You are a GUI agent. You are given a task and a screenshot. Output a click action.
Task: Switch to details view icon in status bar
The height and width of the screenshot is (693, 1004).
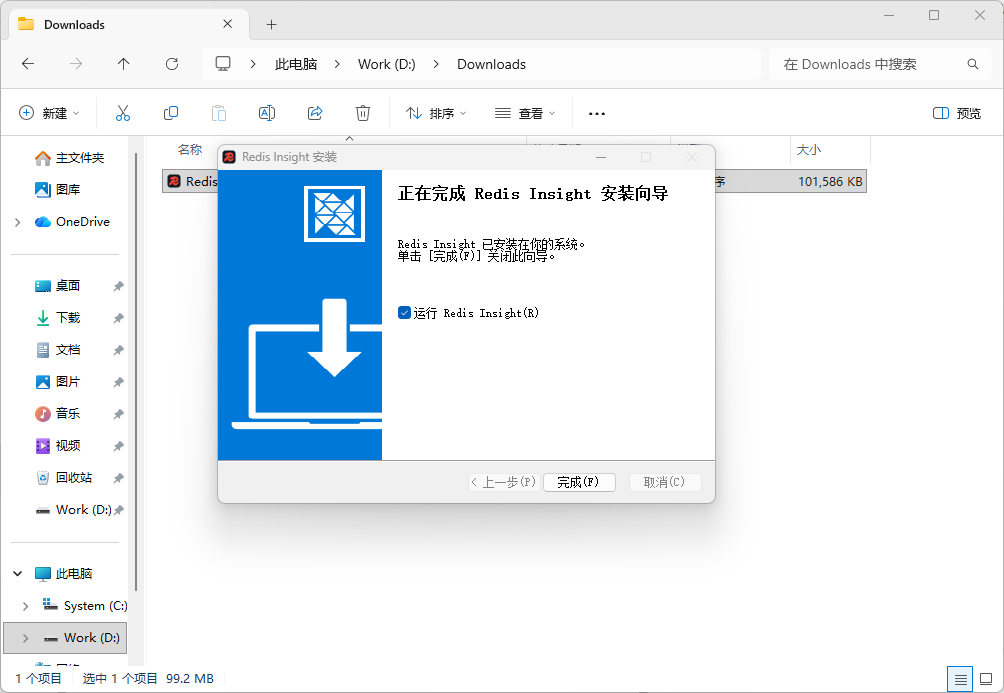[960, 680]
